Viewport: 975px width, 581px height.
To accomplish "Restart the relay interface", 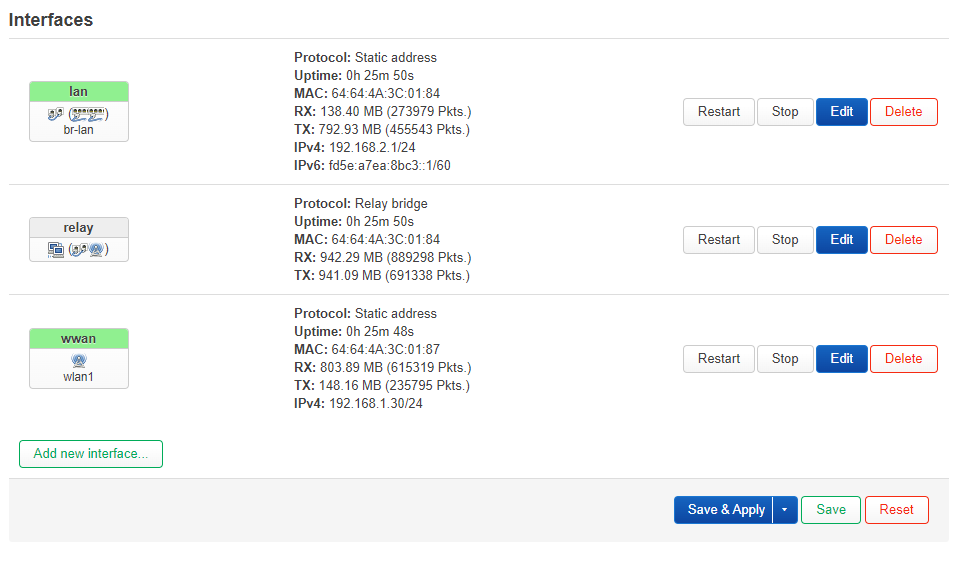I will pos(719,240).
